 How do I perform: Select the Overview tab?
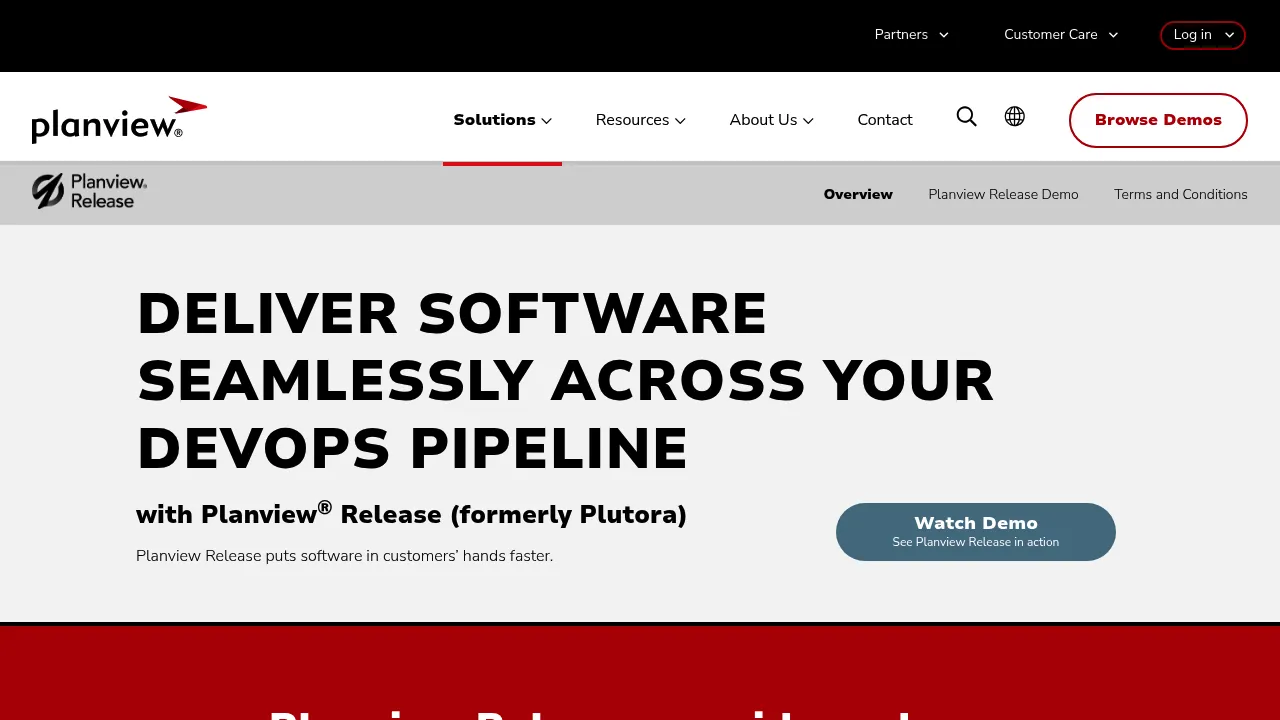pos(858,194)
